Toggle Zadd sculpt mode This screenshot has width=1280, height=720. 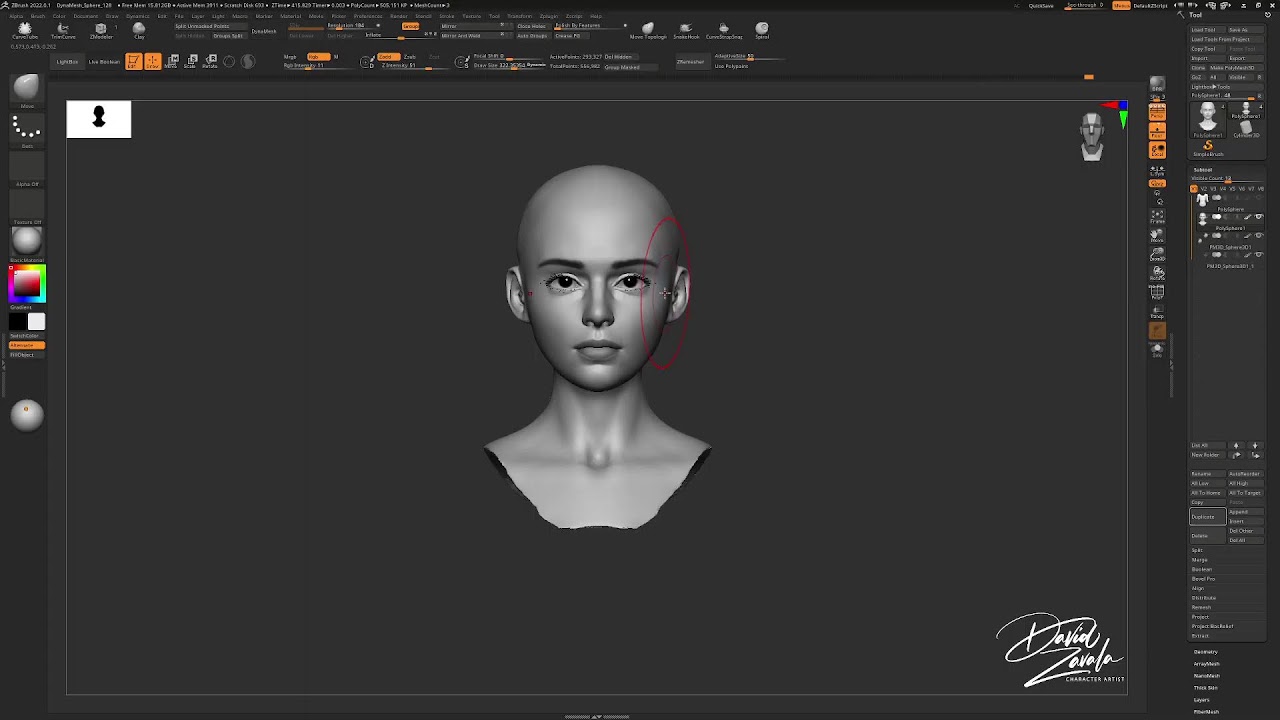pos(388,56)
